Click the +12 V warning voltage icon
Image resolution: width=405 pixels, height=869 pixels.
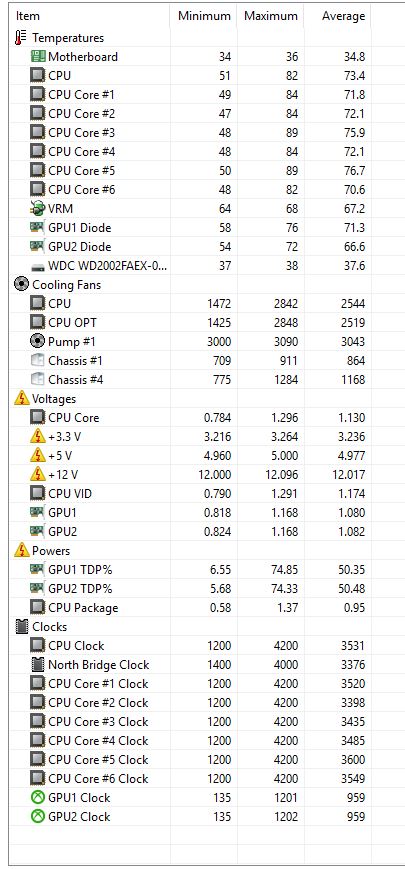click(x=38, y=474)
